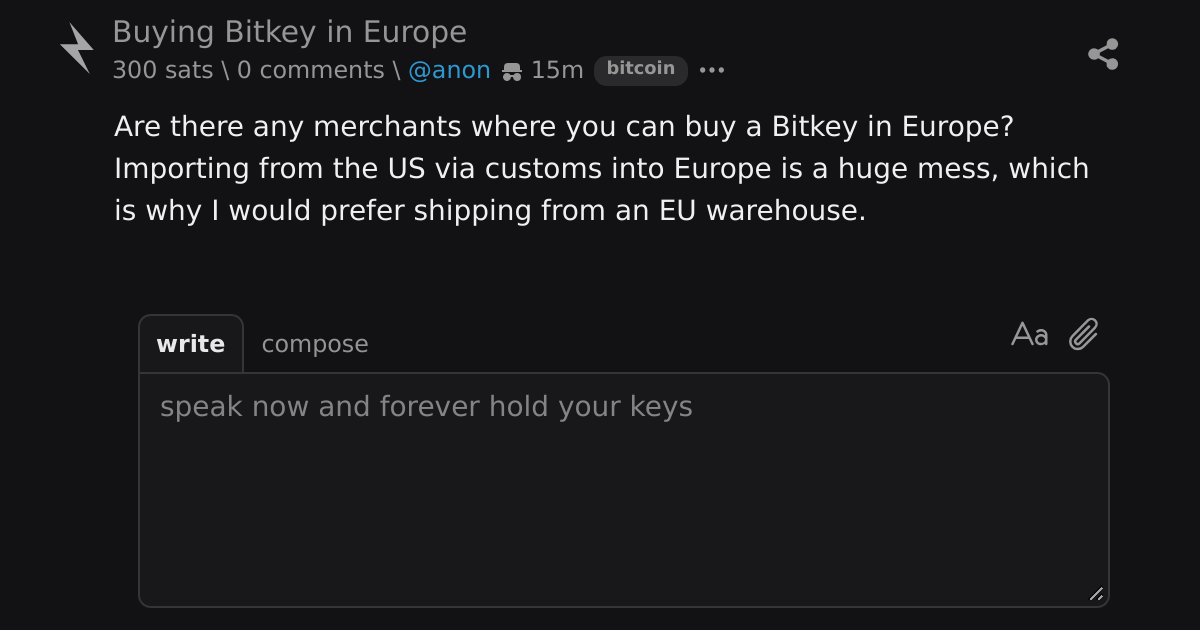Screen dimensions: 1200x630
Task: Attach a file with the paperclip icon
Action: pyautogui.click(x=1084, y=334)
